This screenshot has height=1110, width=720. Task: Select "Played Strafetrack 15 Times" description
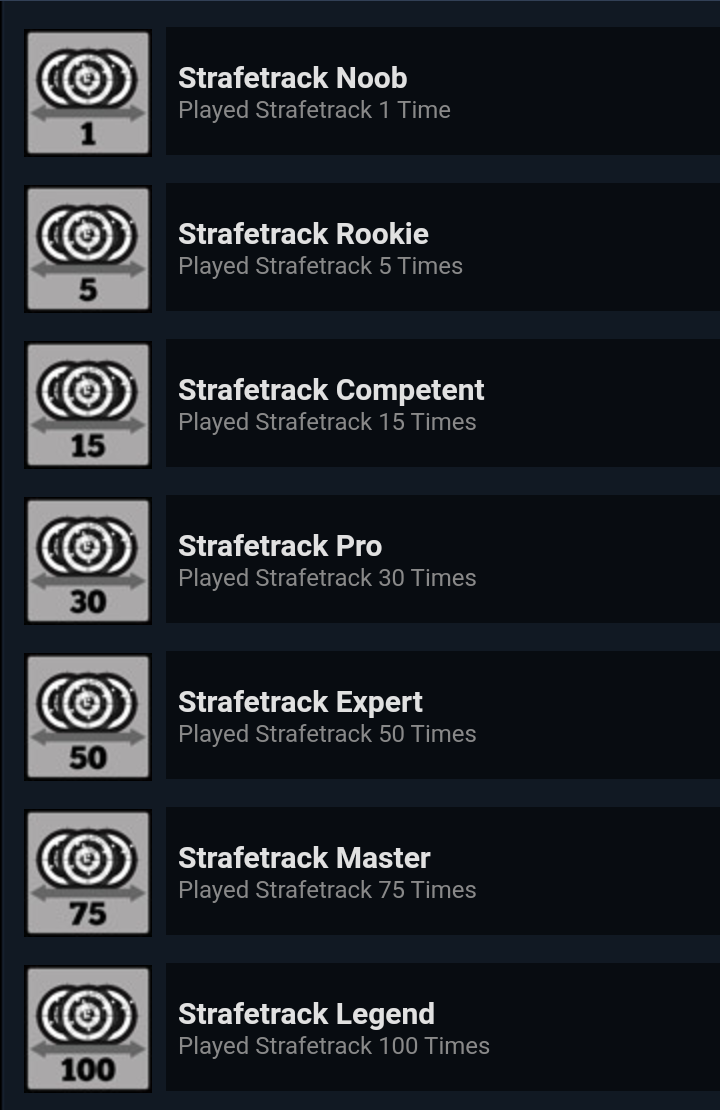coord(327,422)
